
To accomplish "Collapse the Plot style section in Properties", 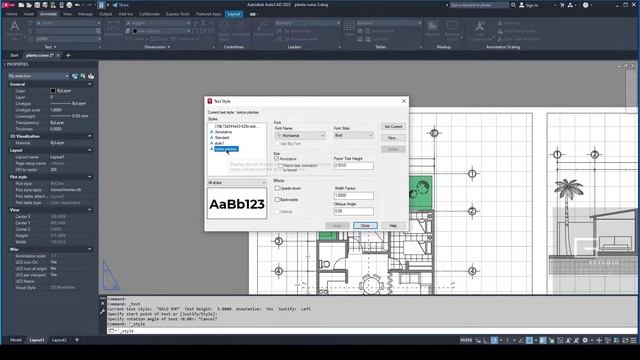I will 90,177.
